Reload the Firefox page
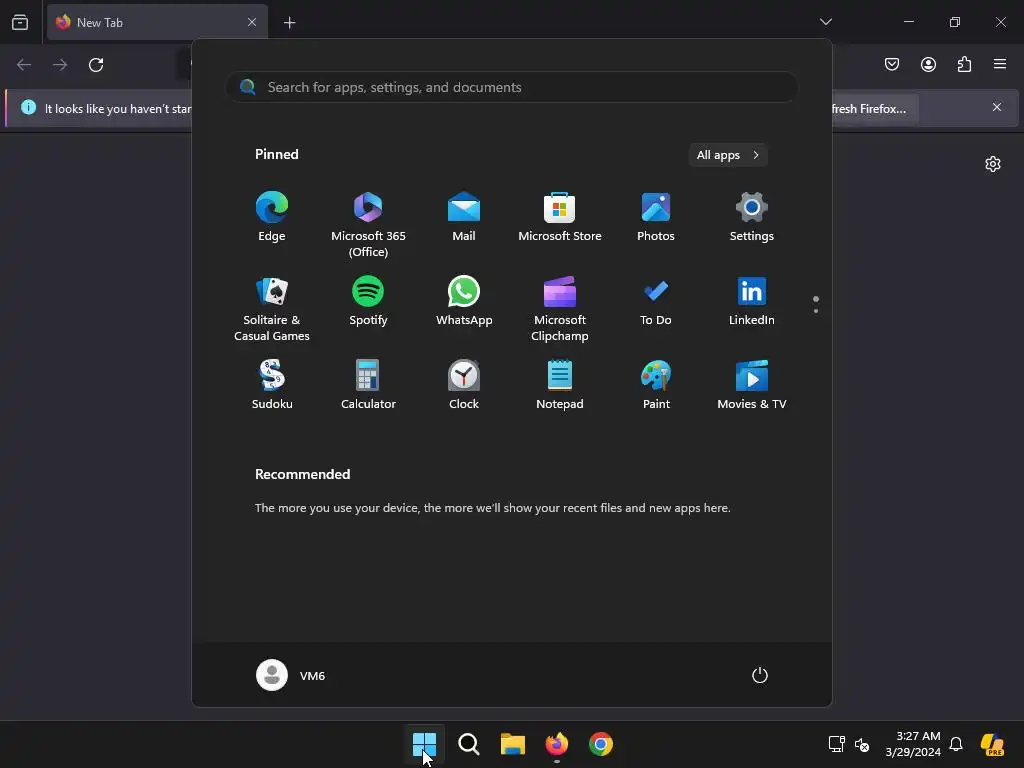The height and width of the screenshot is (768, 1024). (x=96, y=65)
